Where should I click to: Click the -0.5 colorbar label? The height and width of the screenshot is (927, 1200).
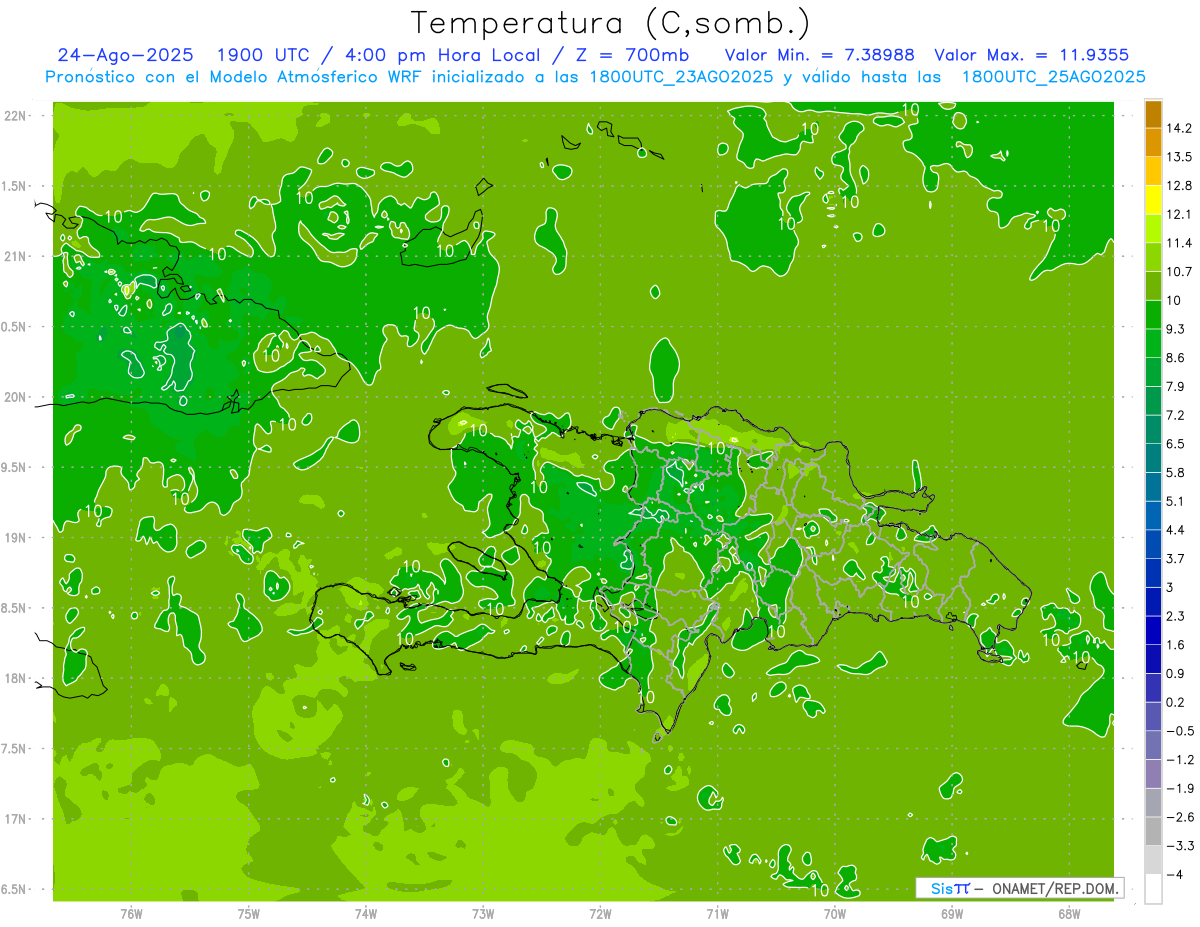coord(1180,731)
